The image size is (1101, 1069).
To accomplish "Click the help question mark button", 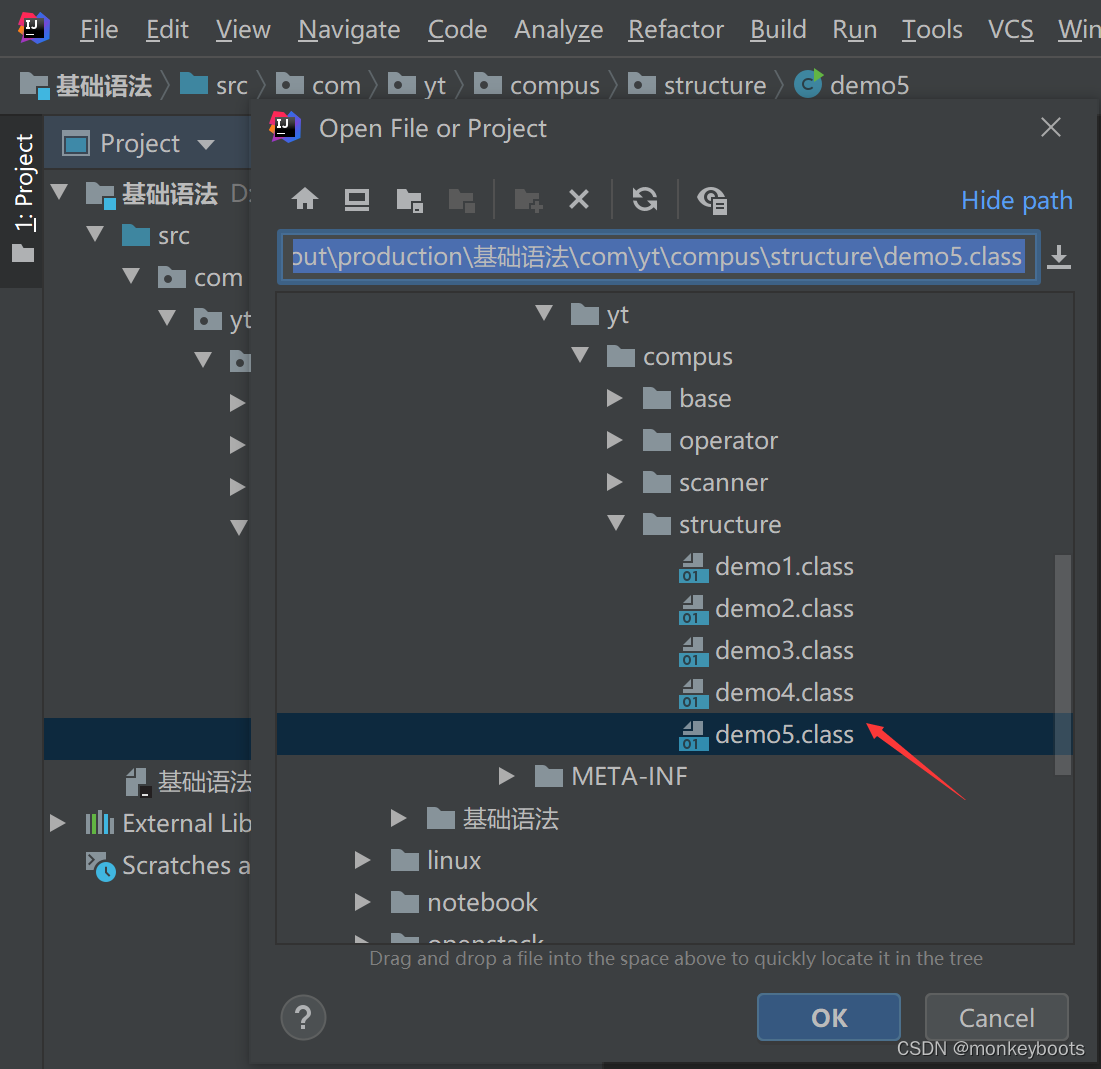I will point(303,1017).
